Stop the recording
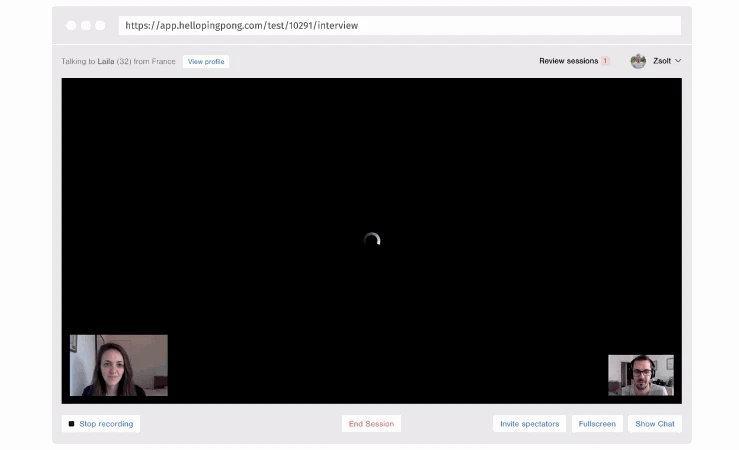 pos(101,424)
